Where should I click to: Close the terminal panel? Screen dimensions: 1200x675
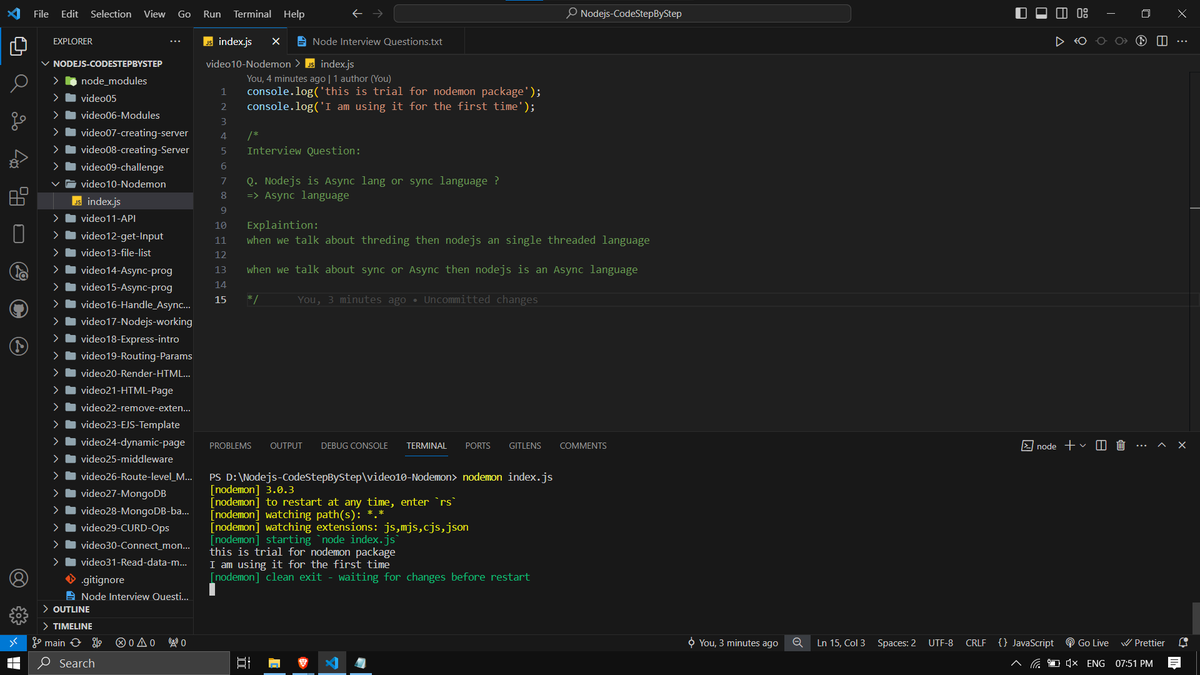tap(1182, 446)
